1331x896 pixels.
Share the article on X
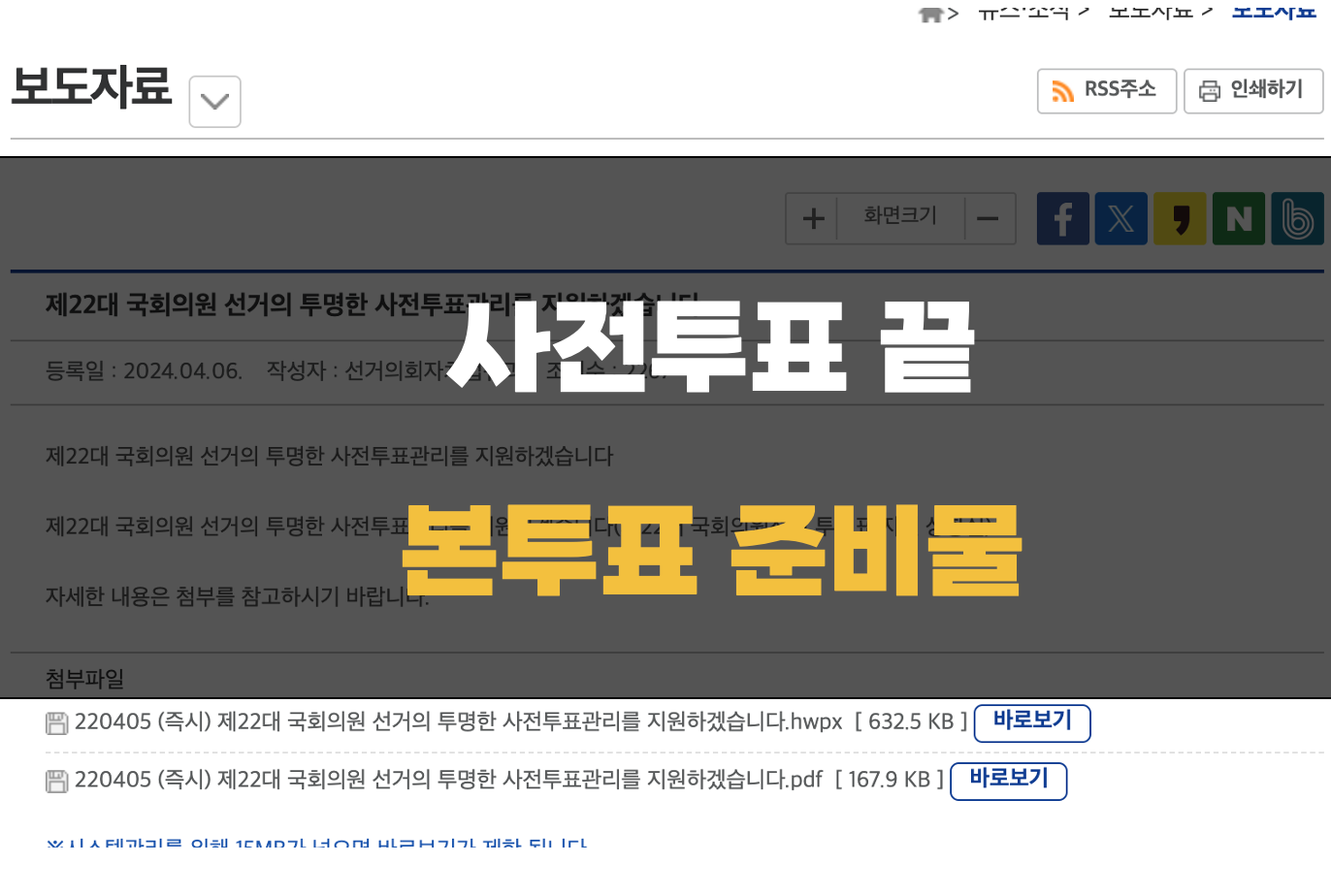click(1121, 218)
